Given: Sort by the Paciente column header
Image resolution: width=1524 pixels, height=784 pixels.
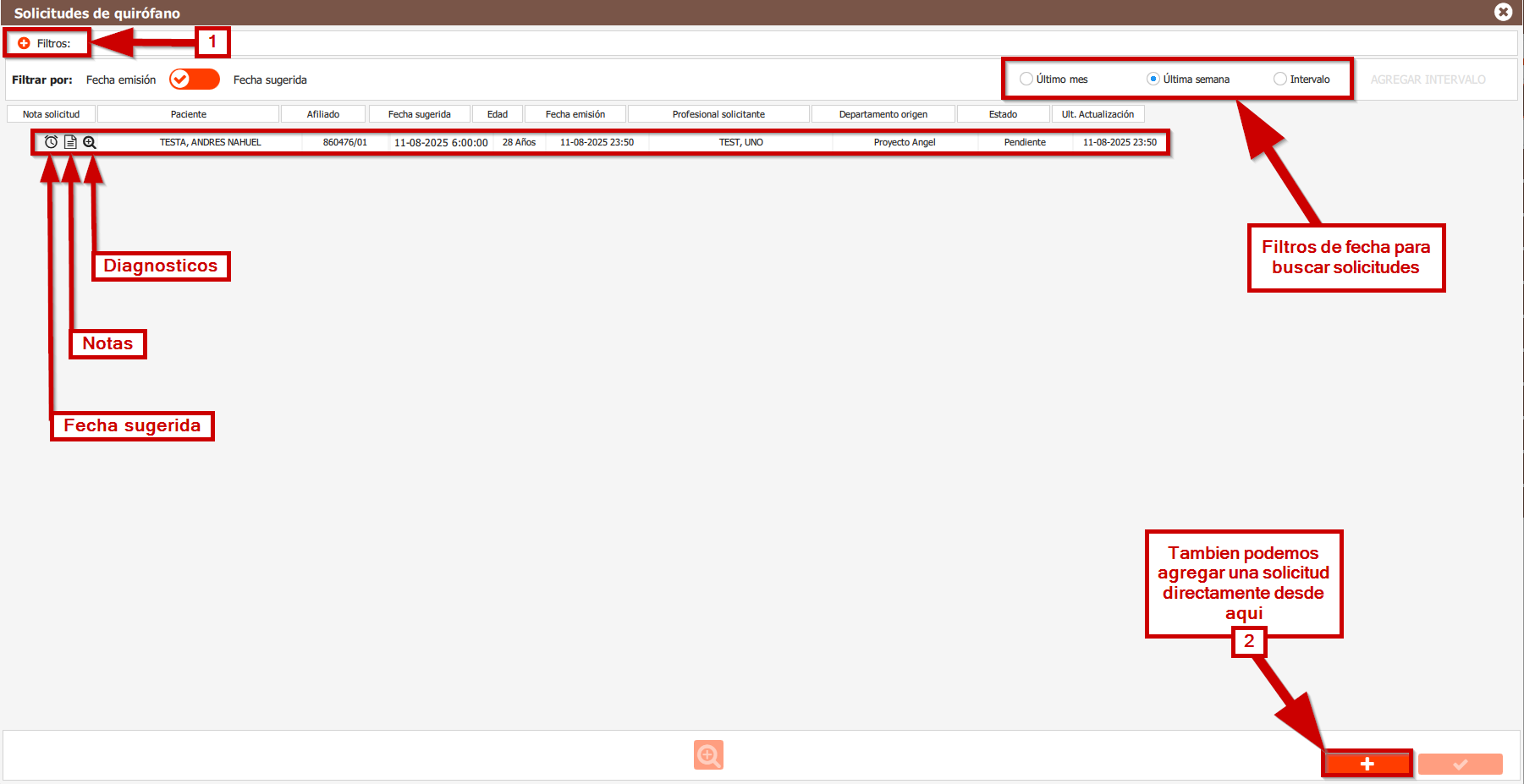Looking at the screenshot, I should coord(188,114).
